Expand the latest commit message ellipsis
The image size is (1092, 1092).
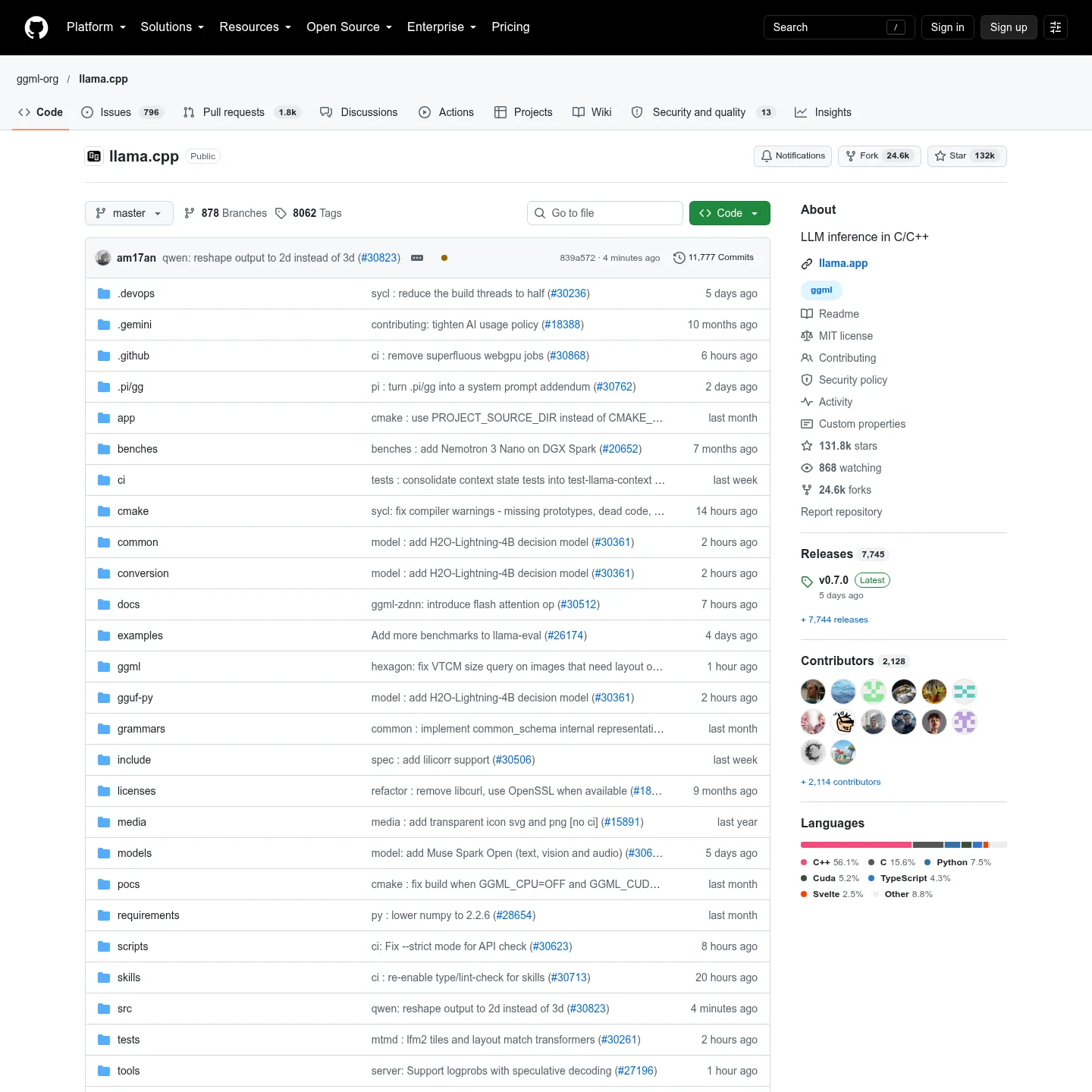coord(417,258)
